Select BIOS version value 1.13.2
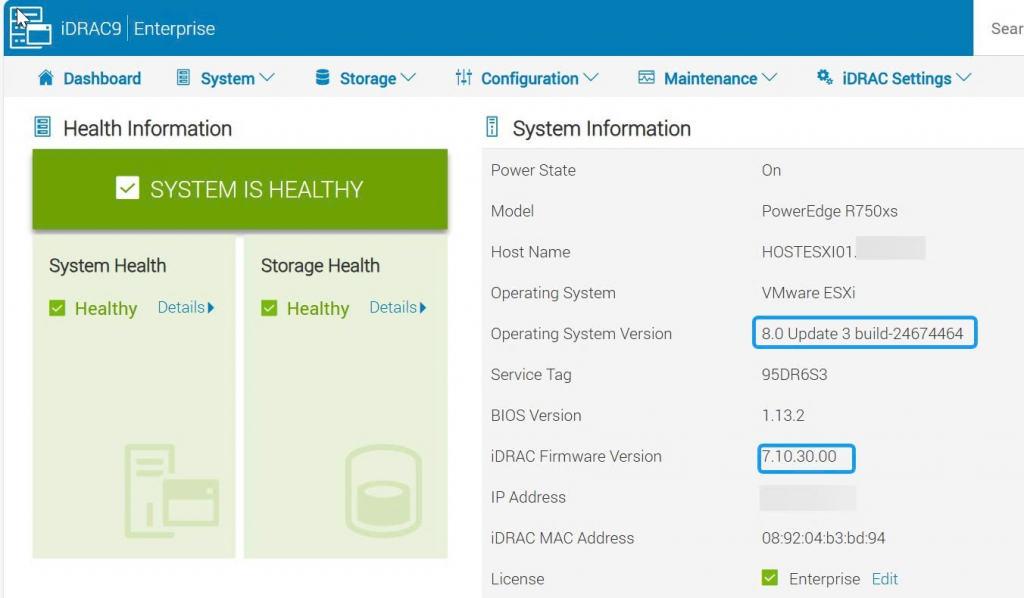The height and width of the screenshot is (598, 1024). pos(783,415)
